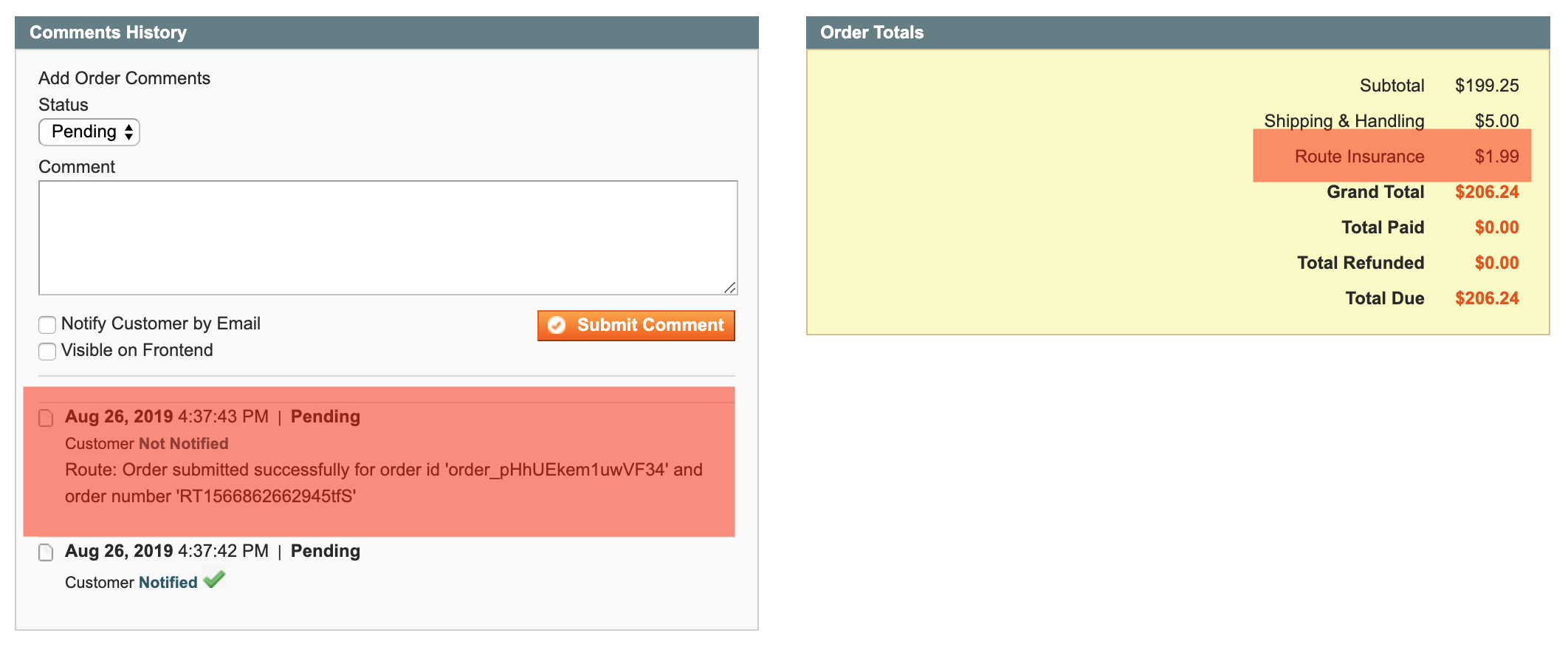Click the Status dropdown arrows
The width and height of the screenshot is (1568, 647).
(129, 132)
